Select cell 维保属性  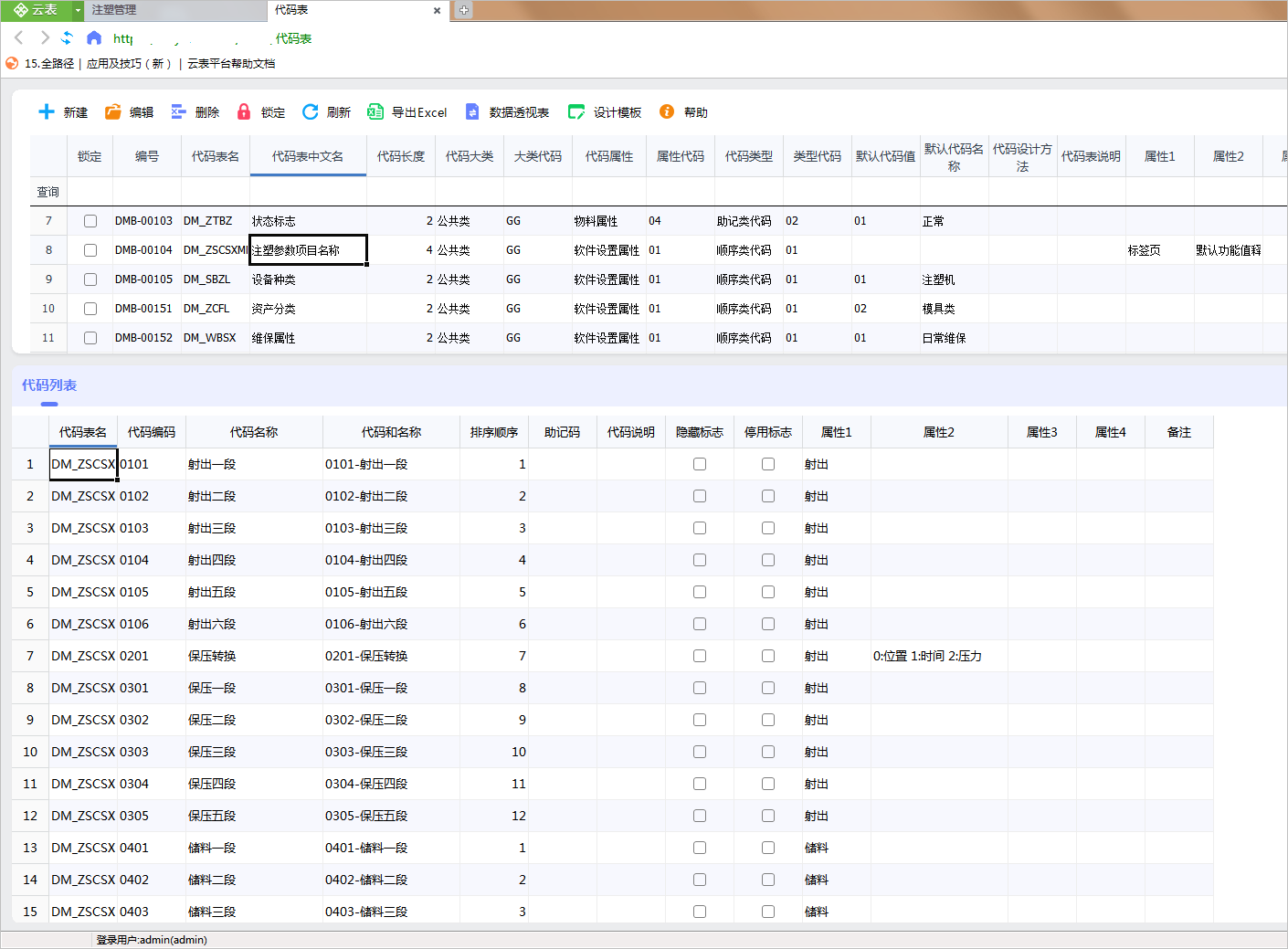click(x=308, y=338)
